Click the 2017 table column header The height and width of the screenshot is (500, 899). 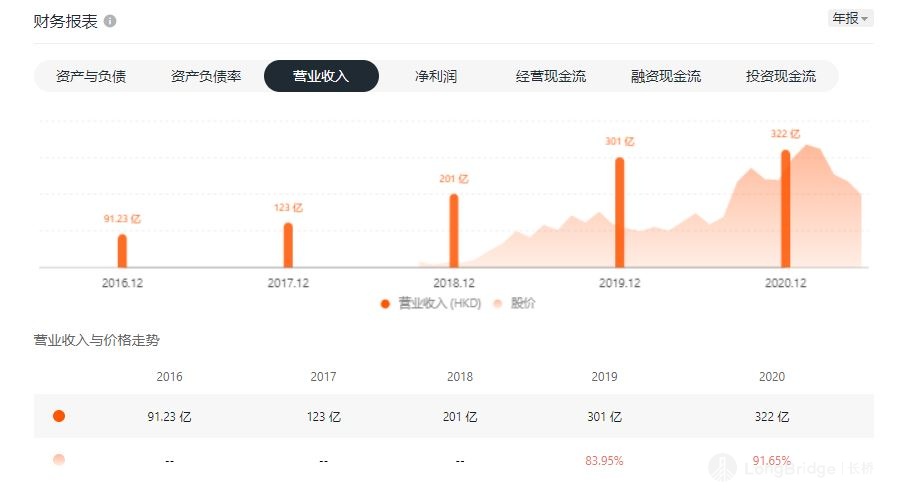[x=323, y=377]
